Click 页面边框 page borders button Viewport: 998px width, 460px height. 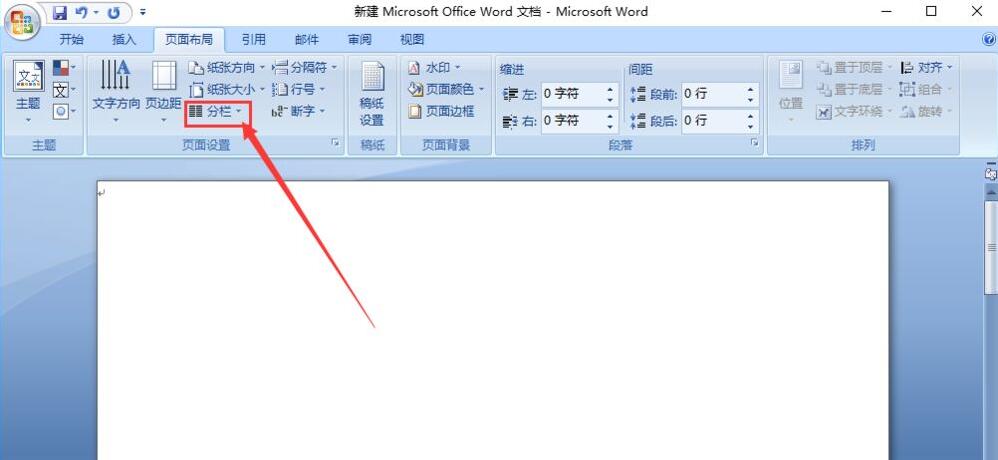(x=441, y=112)
